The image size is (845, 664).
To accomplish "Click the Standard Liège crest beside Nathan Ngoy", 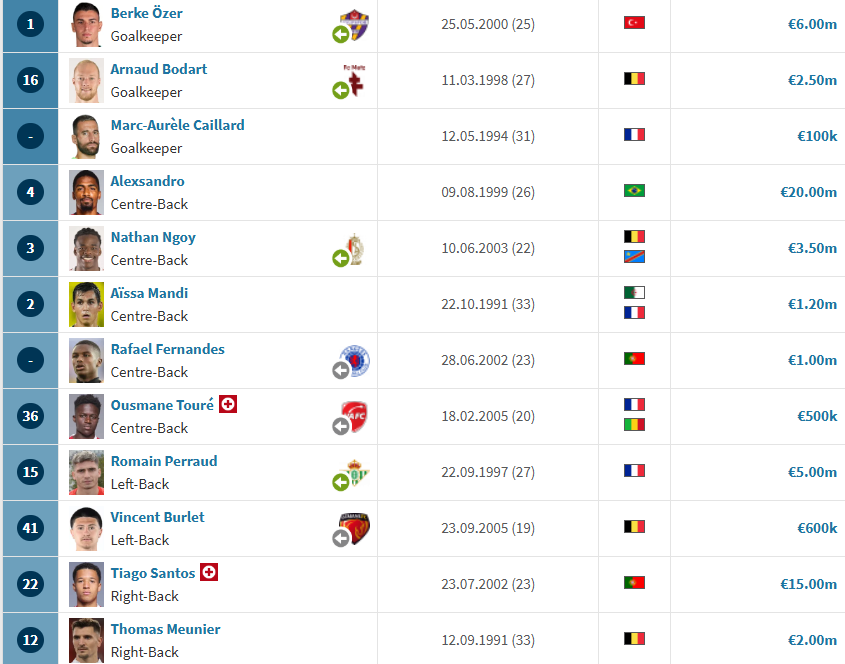I will (355, 249).
